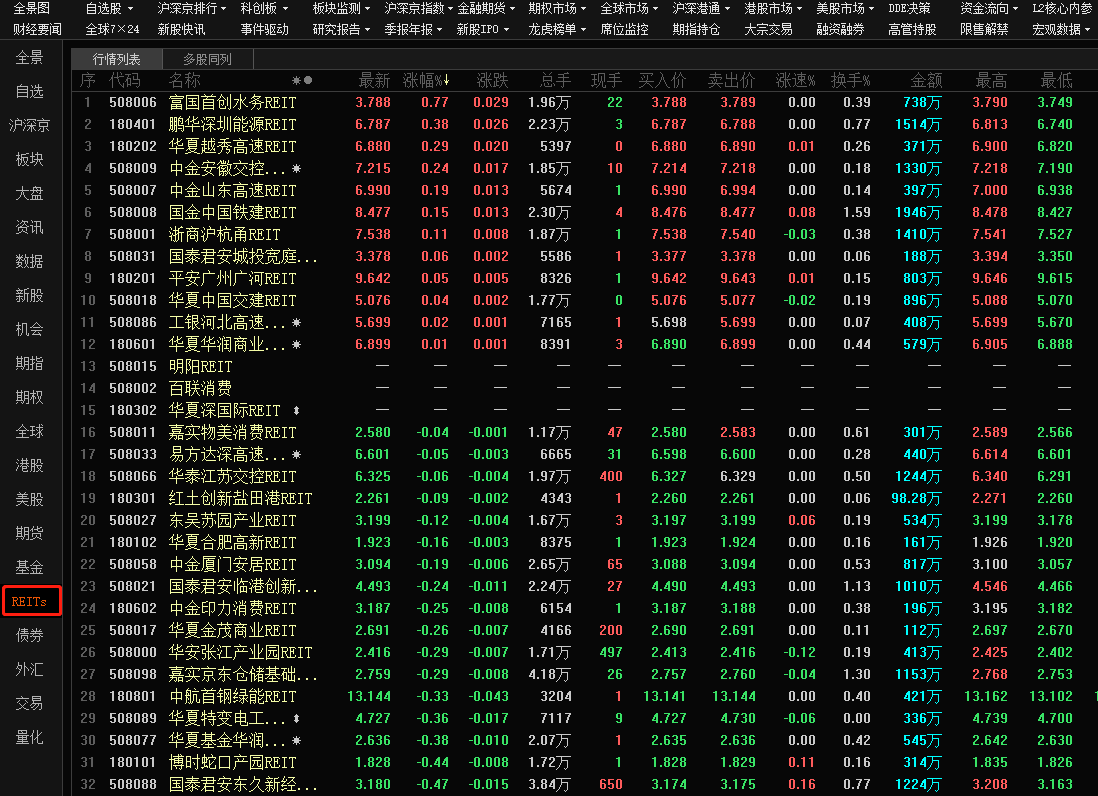The width and height of the screenshot is (1098, 796).
Task: Open 财经要闻 in the top menu
Action: coord(38,30)
